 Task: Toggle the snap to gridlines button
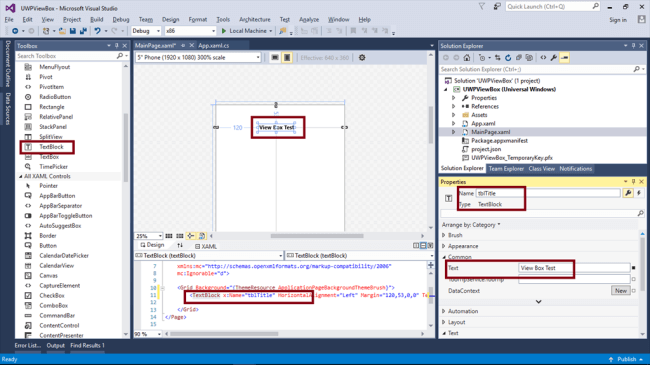click(179, 236)
